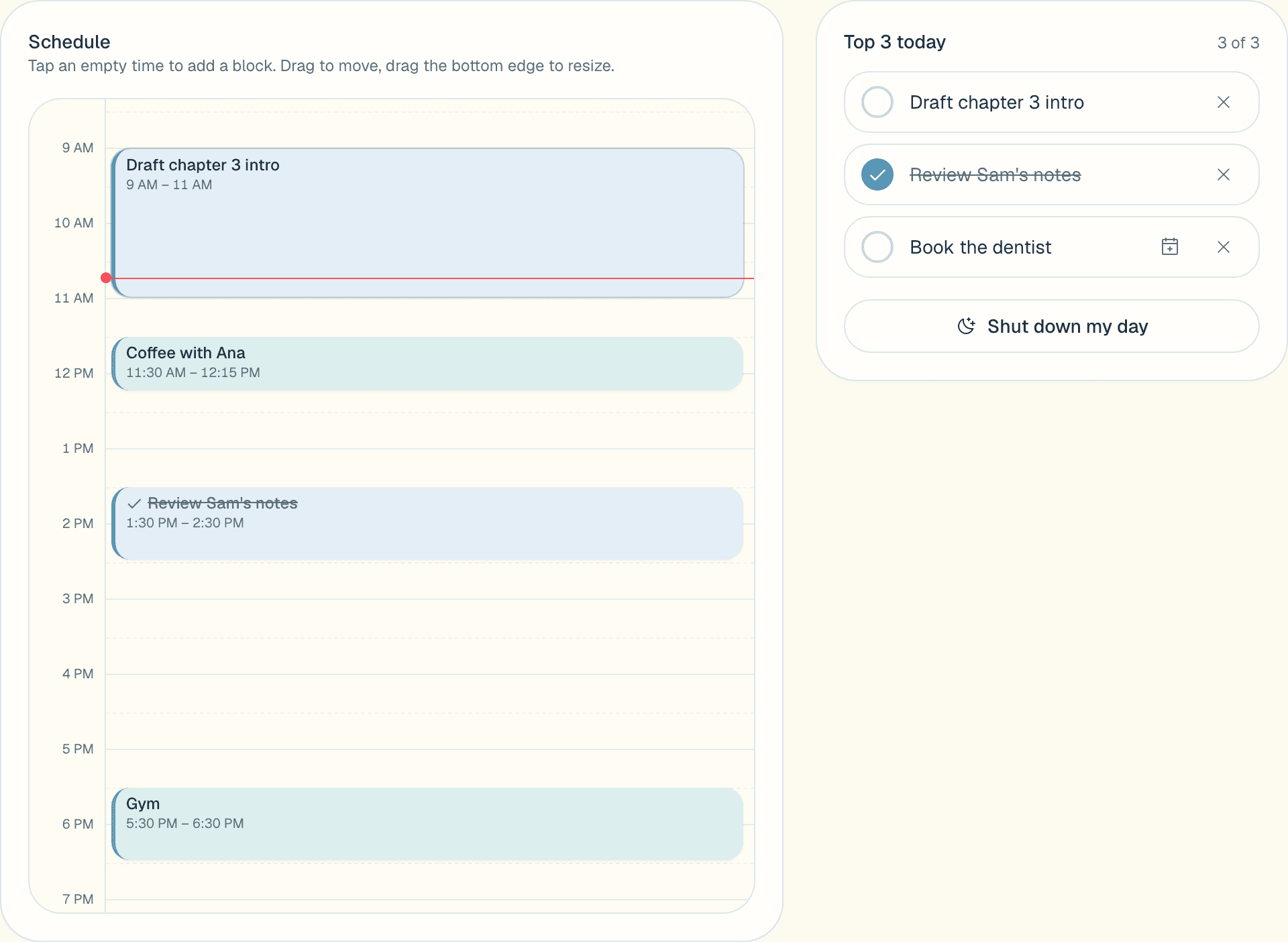Remove Review Sam's notes from Top 3
The image size is (1288, 942).
1224,174
